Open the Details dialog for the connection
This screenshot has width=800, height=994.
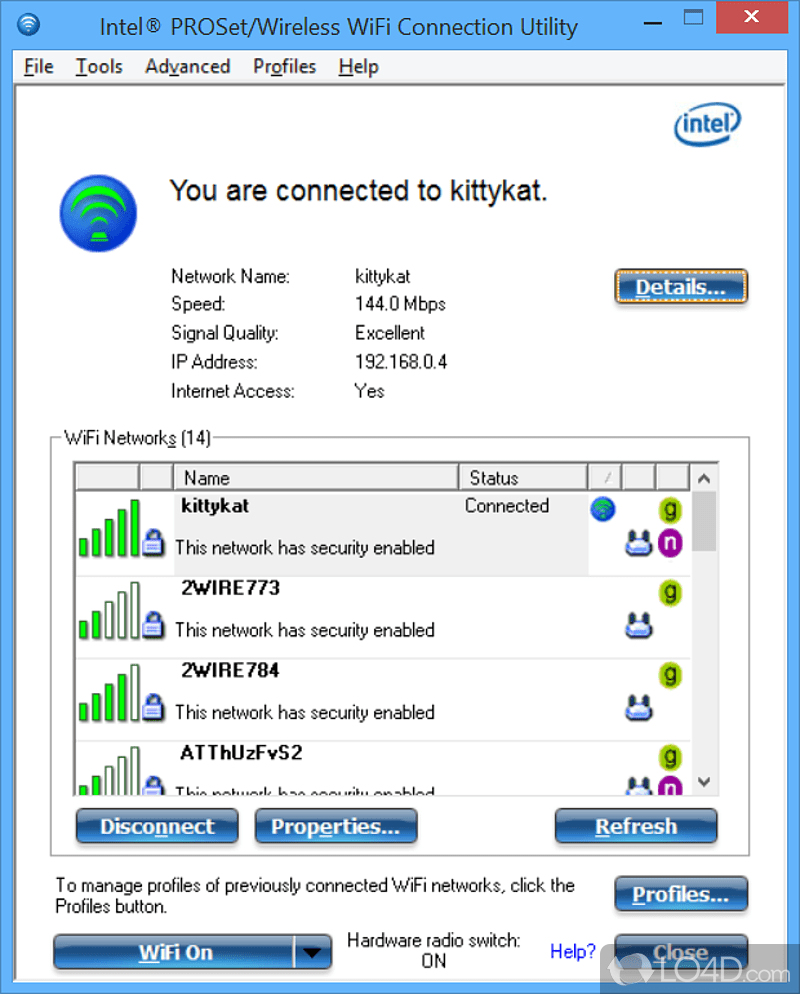tap(681, 287)
